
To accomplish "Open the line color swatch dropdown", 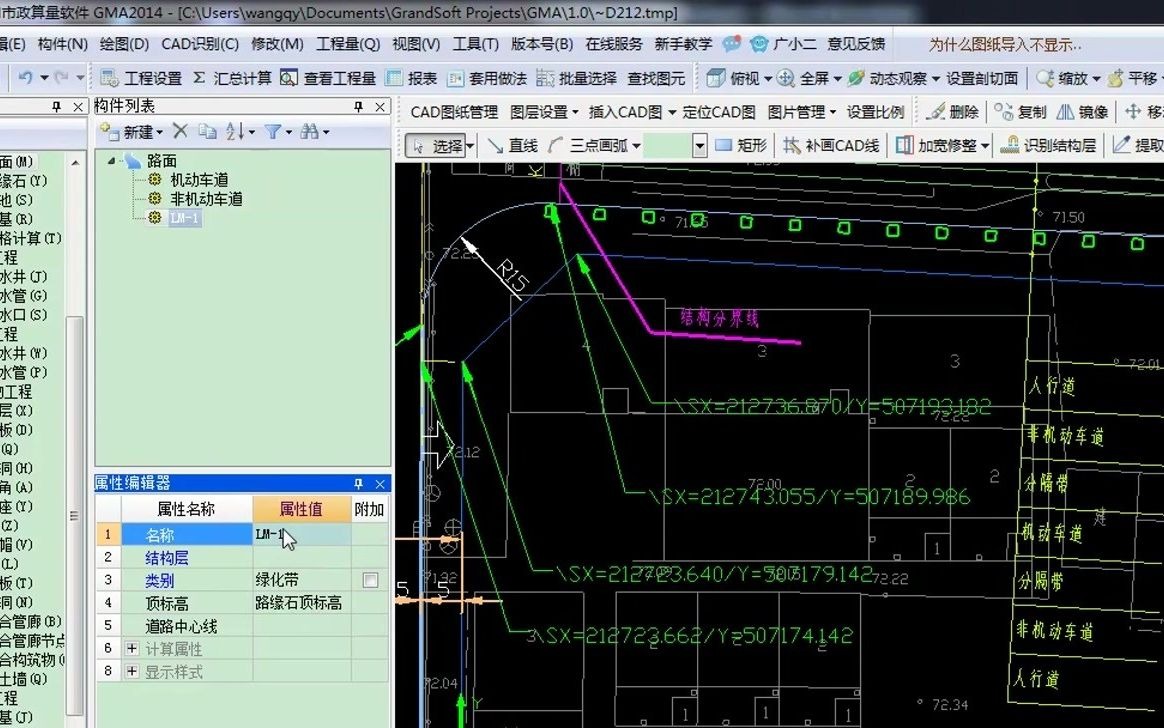I will click(x=698, y=144).
